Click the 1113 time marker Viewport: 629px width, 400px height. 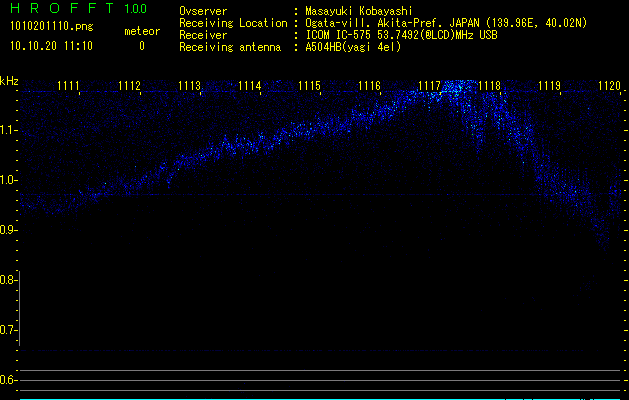pos(189,86)
